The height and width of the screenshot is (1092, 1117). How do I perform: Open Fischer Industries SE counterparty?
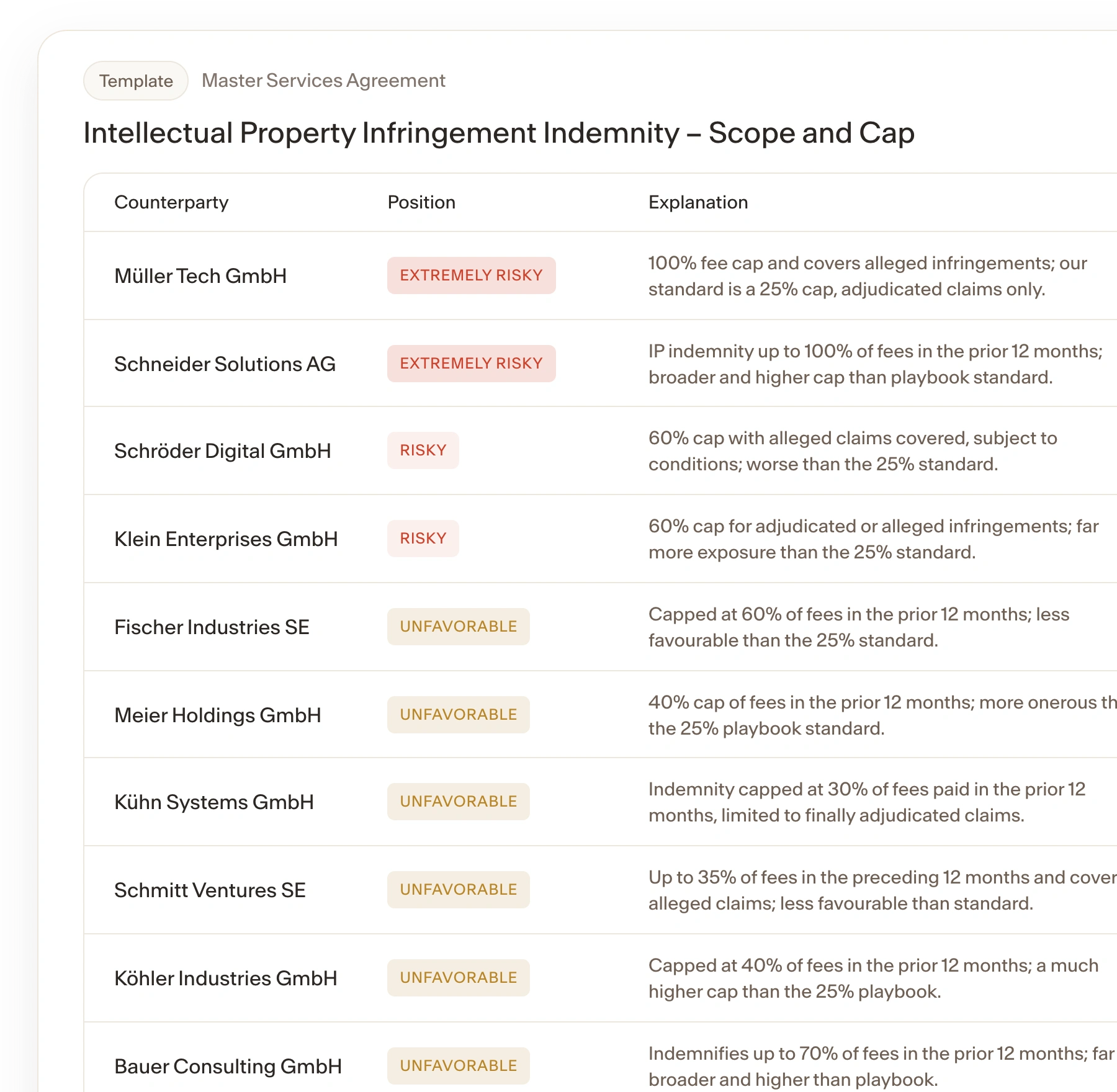[212, 627]
